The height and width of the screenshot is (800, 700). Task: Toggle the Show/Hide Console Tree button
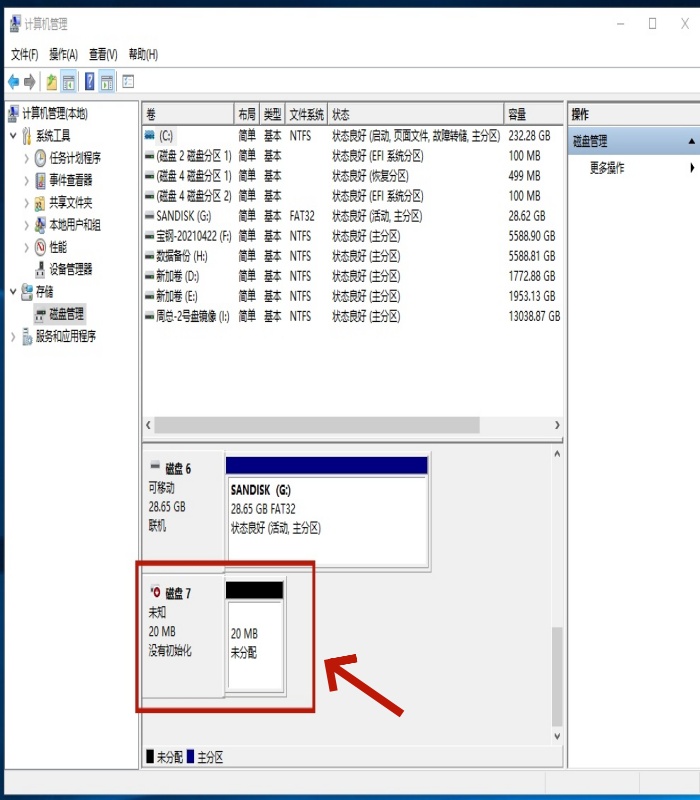[69, 82]
